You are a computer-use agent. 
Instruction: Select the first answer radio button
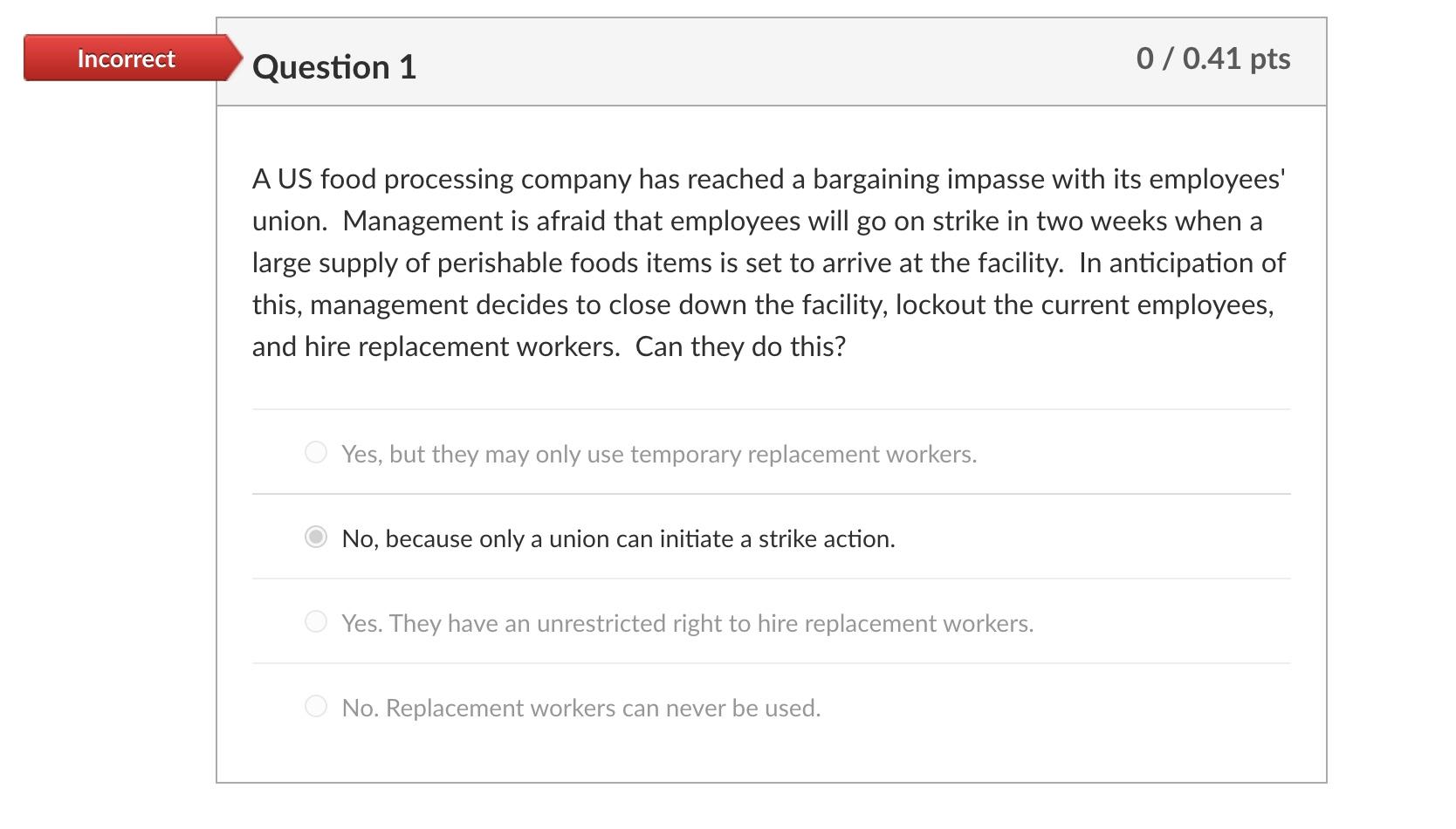click(315, 452)
